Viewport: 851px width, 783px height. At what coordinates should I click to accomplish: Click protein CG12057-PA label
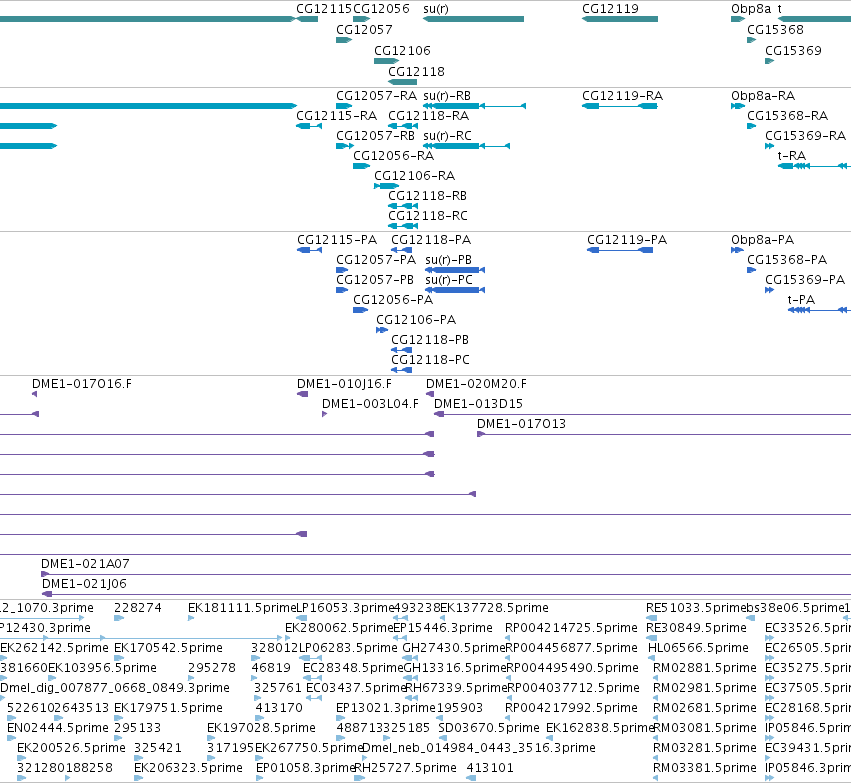point(376,260)
